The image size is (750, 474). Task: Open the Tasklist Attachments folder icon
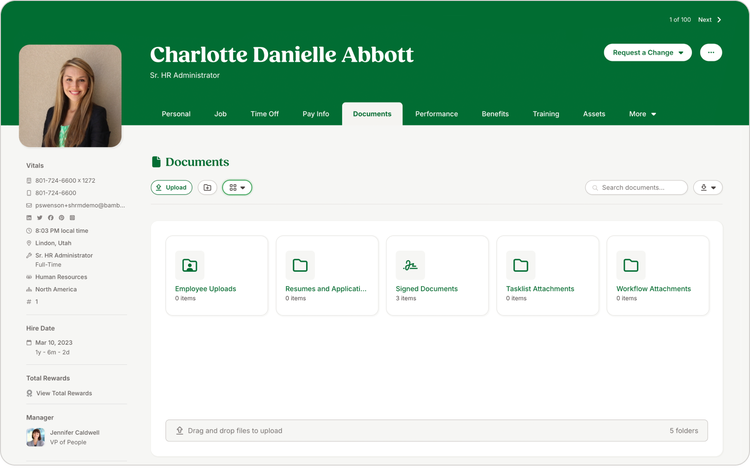pyautogui.click(x=520, y=265)
